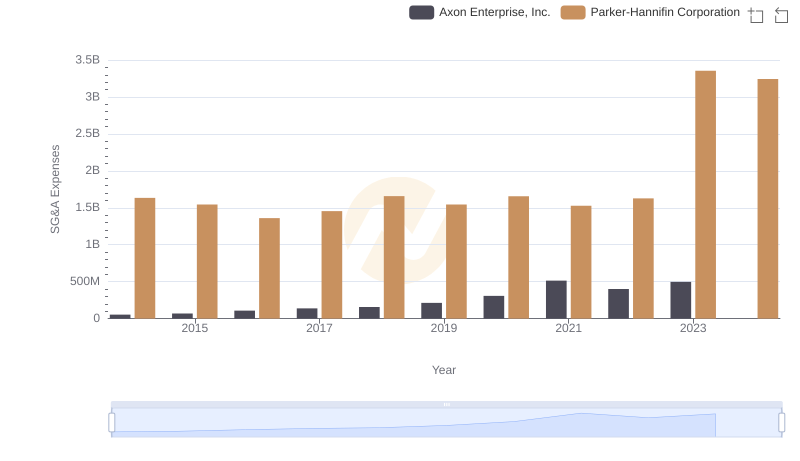
Task: Click the Parker-Hannifin tan legend swatch
Action: pyautogui.click(x=573, y=12)
